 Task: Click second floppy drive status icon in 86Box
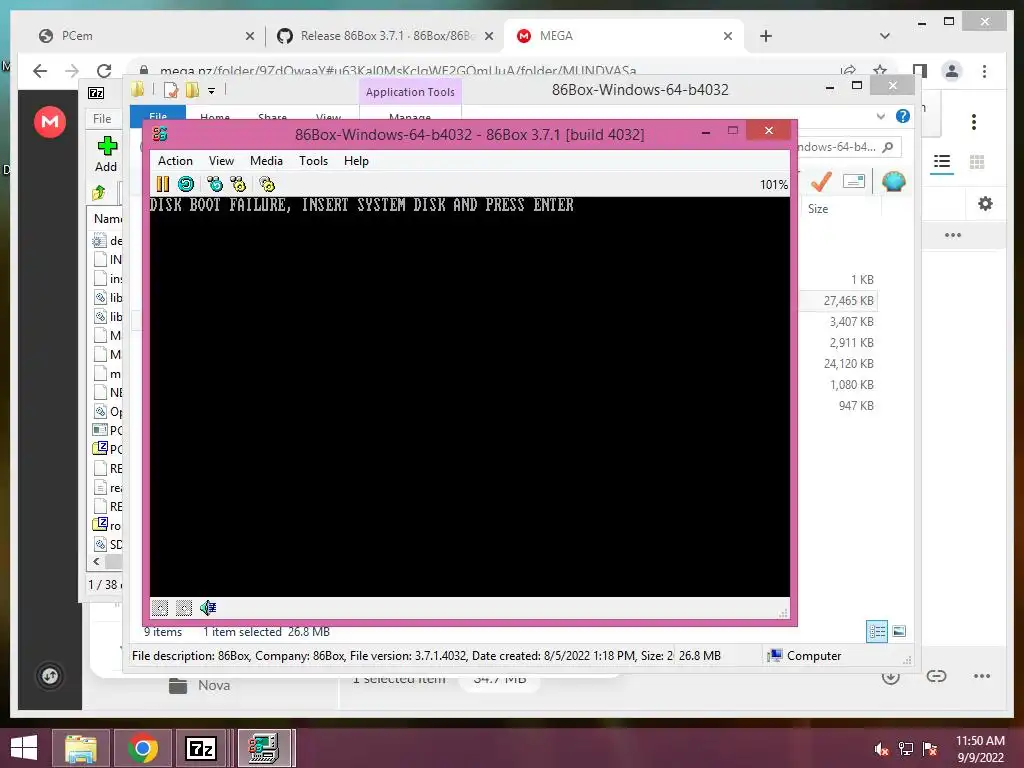click(184, 608)
